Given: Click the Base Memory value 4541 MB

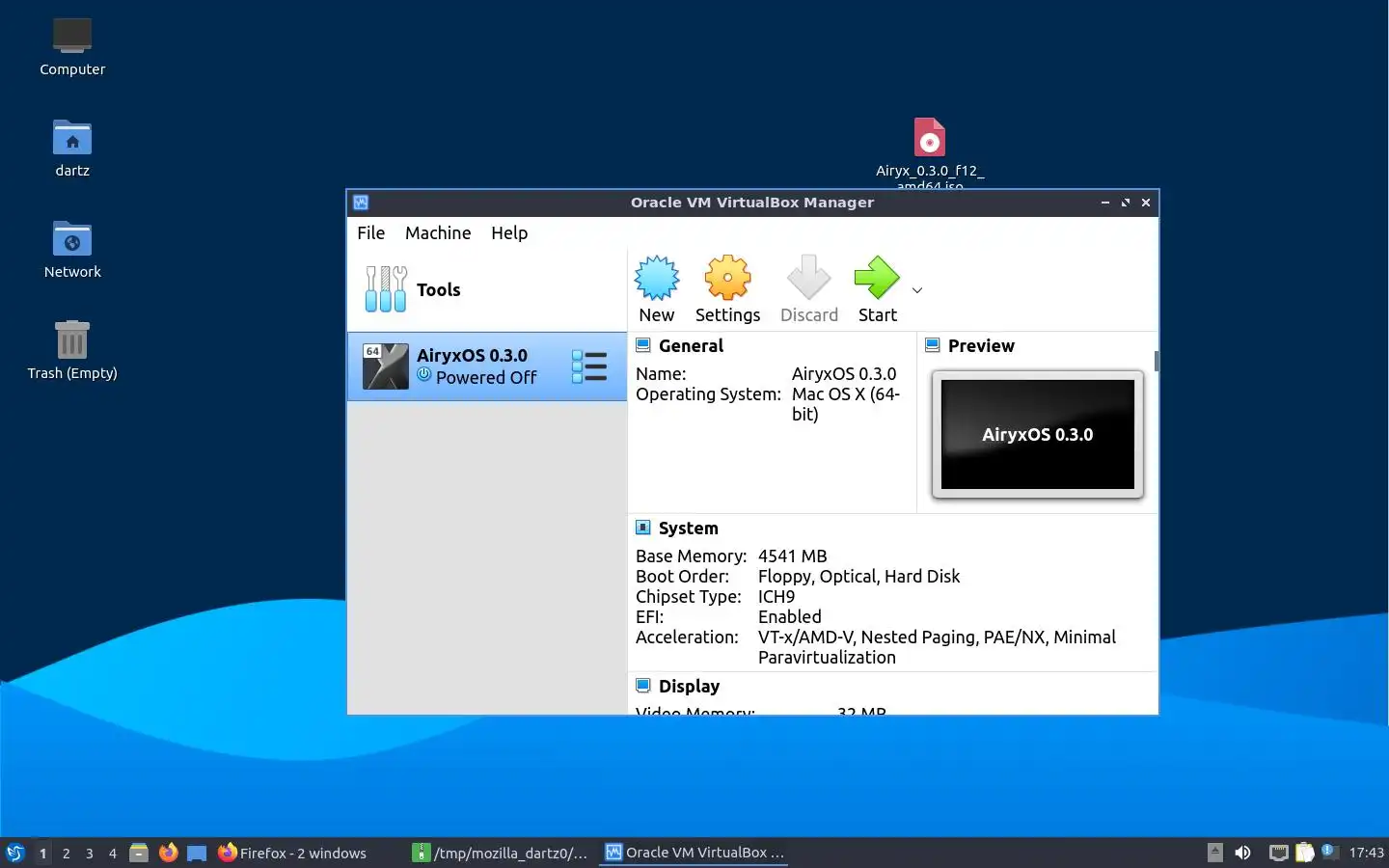Looking at the screenshot, I should (x=792, y=556).
